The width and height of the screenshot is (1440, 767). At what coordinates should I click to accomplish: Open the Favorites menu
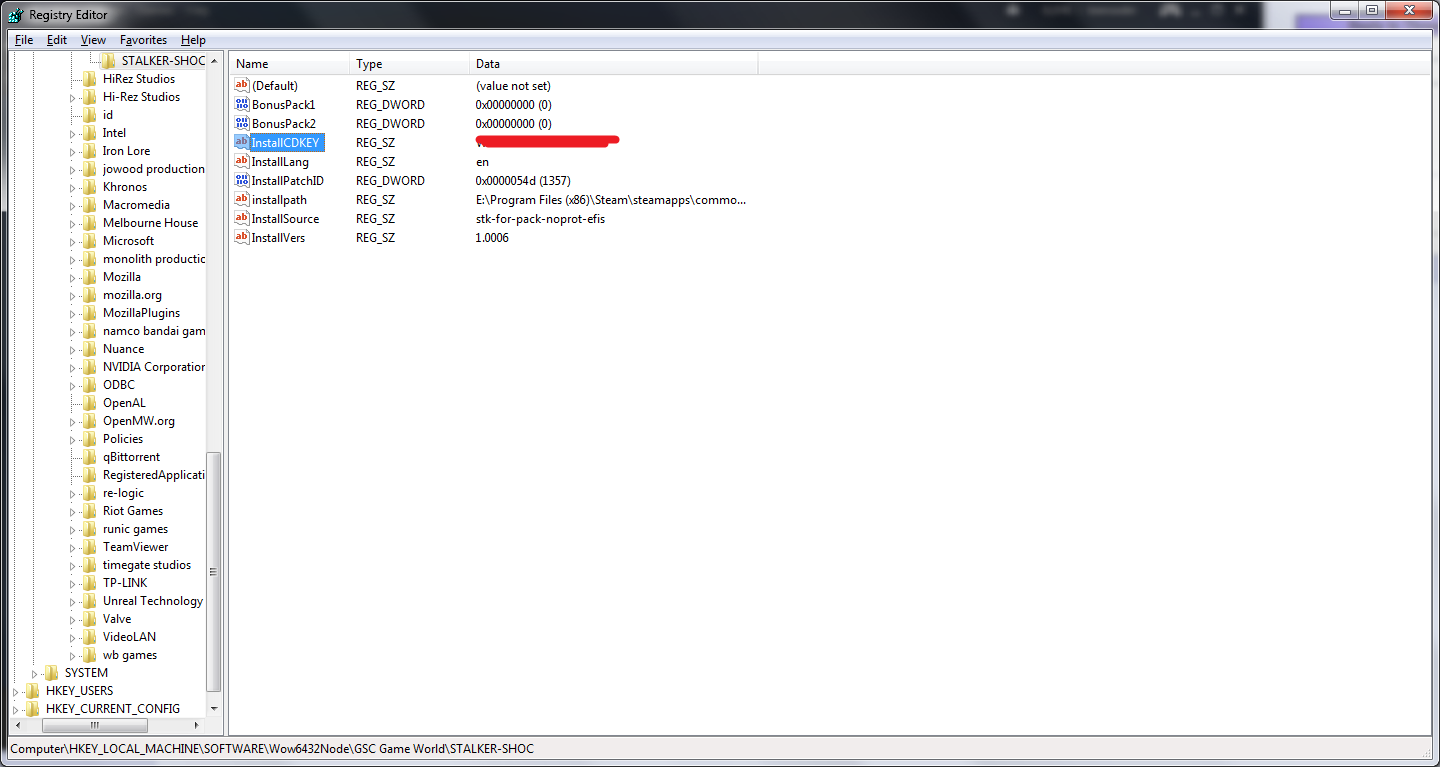(x=143, y=40)
